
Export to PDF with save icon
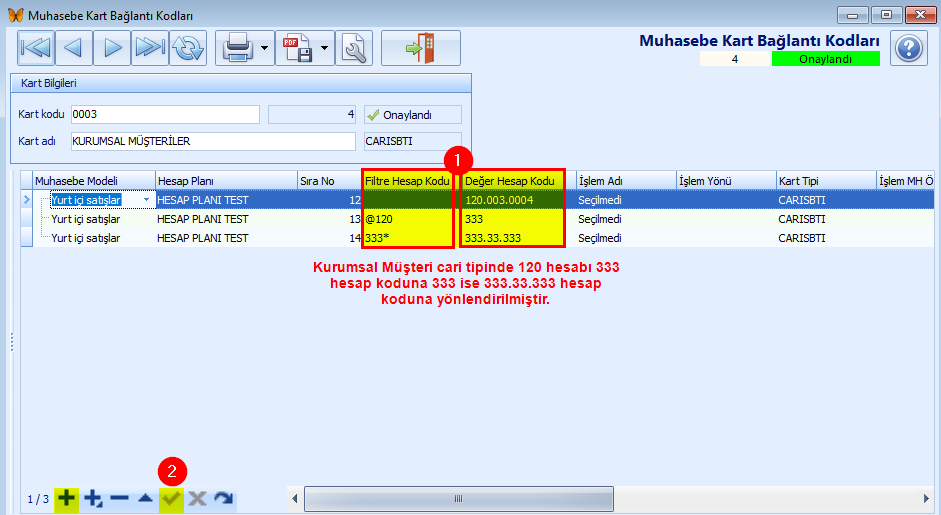(297, 48)
